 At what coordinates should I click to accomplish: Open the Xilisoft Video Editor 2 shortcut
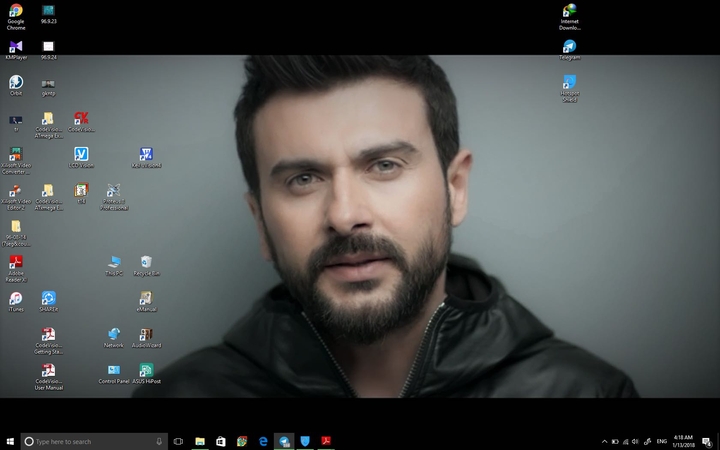tap(16, 197)
